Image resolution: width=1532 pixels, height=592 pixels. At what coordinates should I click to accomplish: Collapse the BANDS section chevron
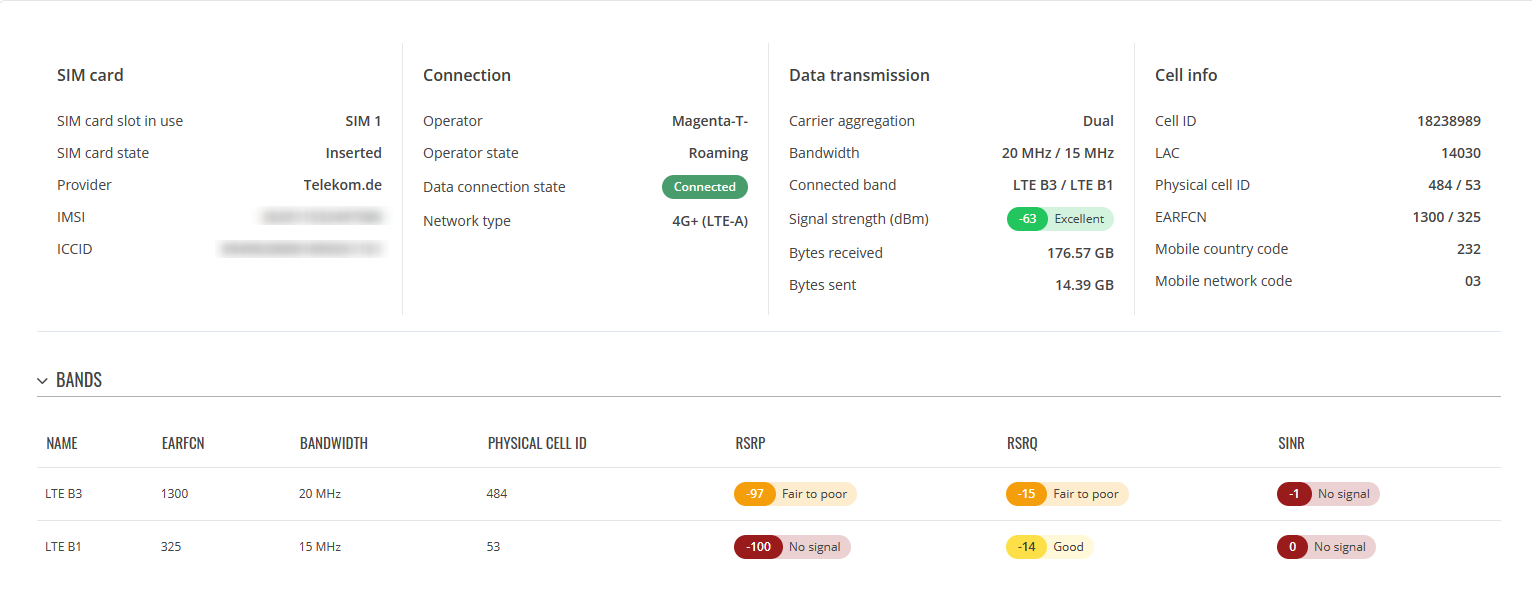[x=42, y=381]
